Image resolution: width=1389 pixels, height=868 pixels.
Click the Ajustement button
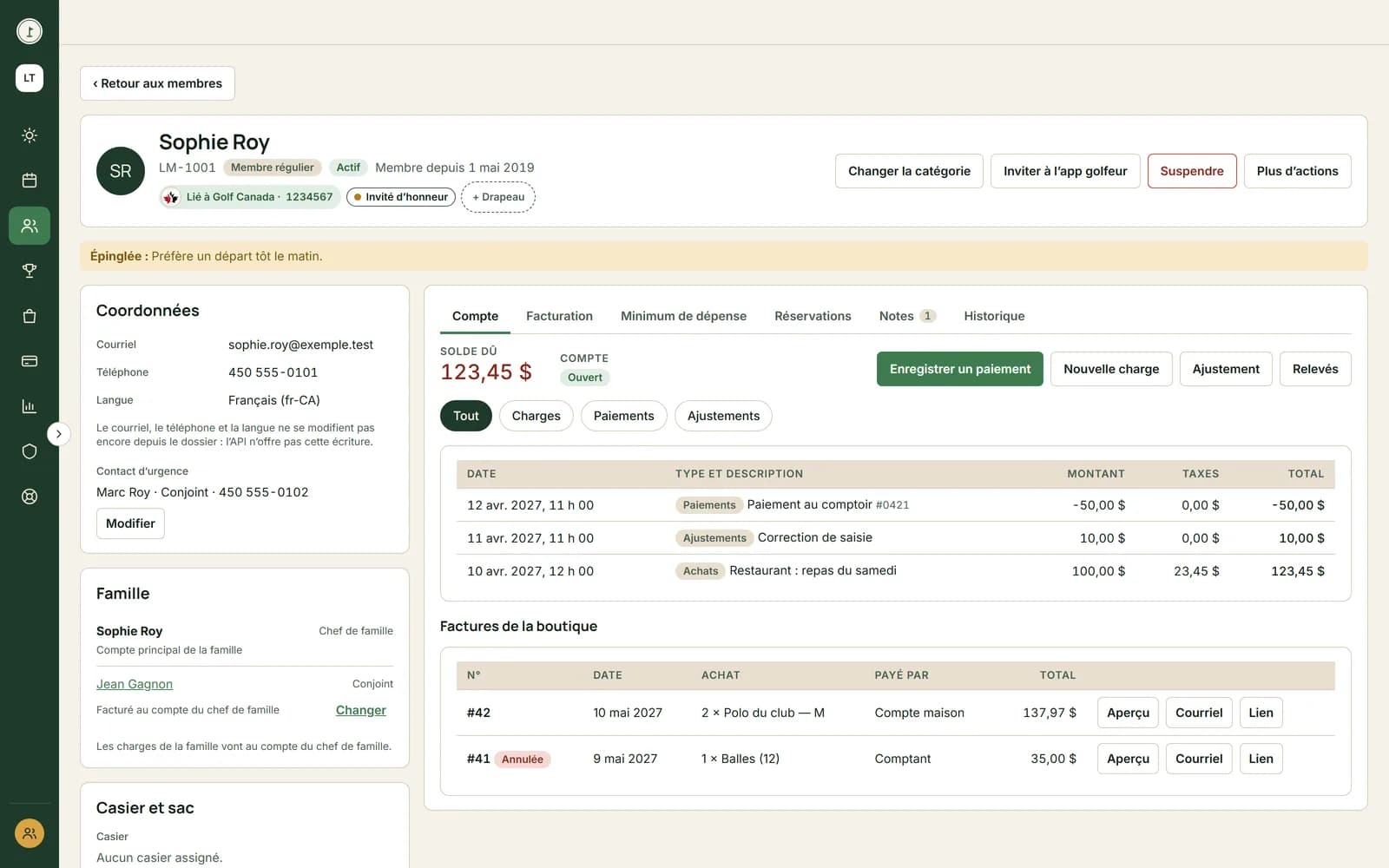(1226, 369)
